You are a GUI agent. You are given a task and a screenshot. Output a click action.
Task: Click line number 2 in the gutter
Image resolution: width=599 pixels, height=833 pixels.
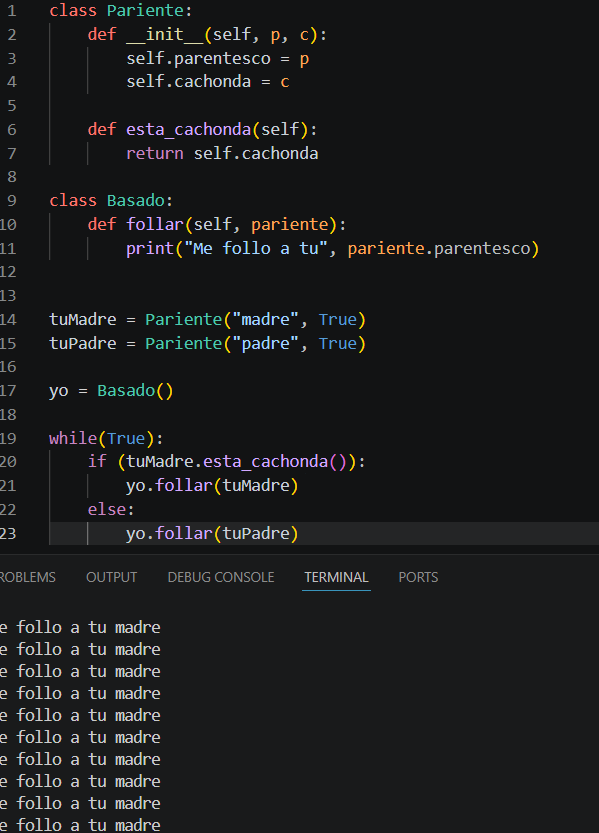[x=12, y=35]
